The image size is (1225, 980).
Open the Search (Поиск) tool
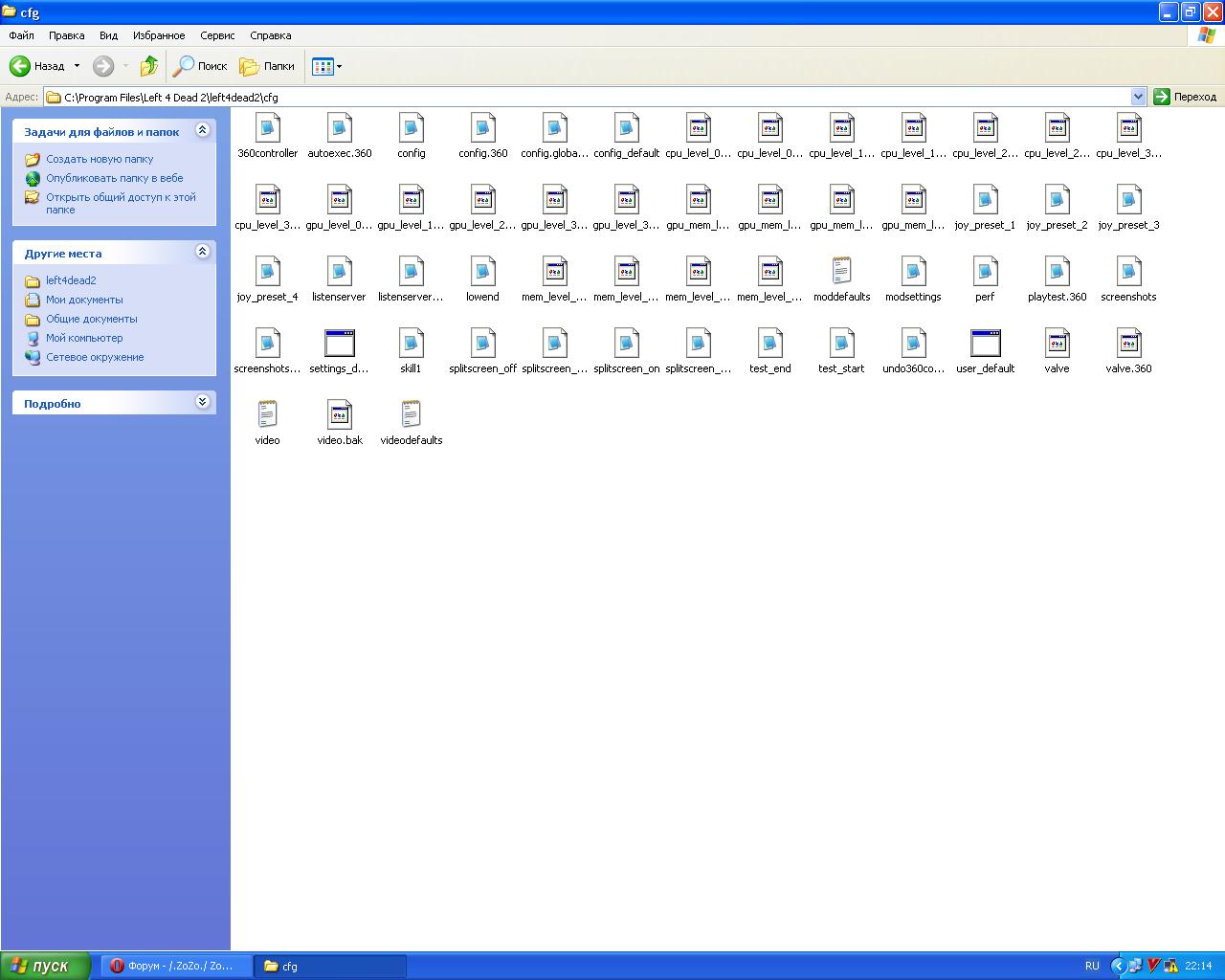[199, 66]
